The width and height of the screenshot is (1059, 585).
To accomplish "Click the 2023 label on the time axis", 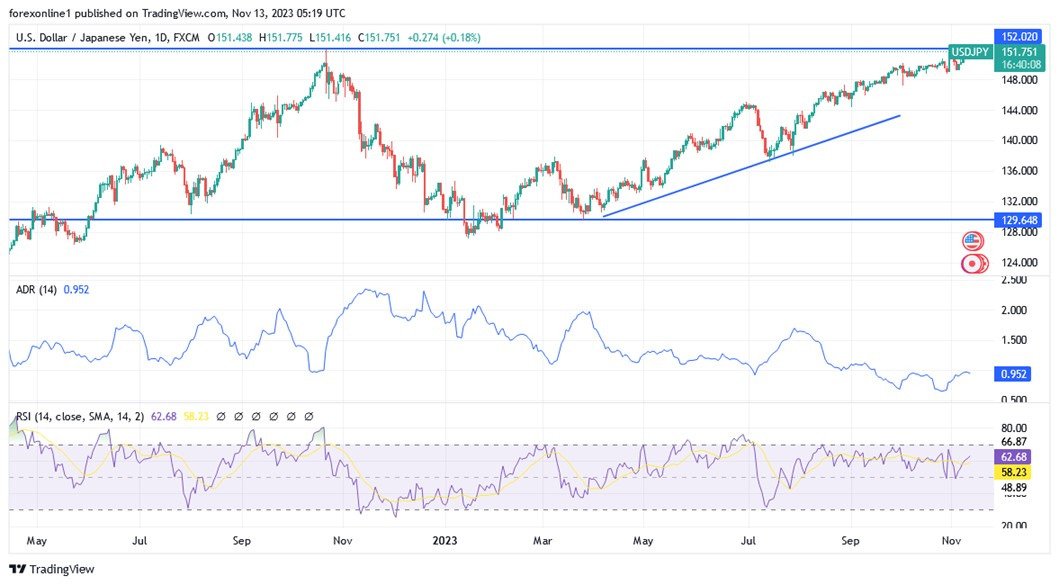I will point(444,540).
